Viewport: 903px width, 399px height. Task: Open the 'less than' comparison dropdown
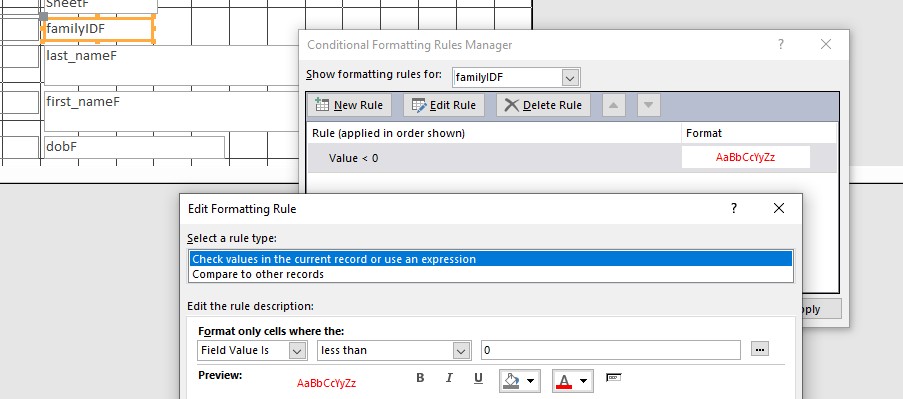click(x=461, y=350)
